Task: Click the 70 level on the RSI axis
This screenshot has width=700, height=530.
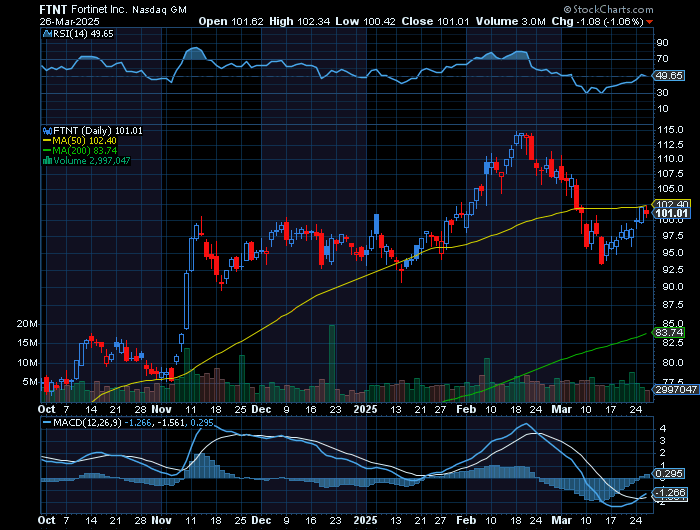Action: [662, 59]
